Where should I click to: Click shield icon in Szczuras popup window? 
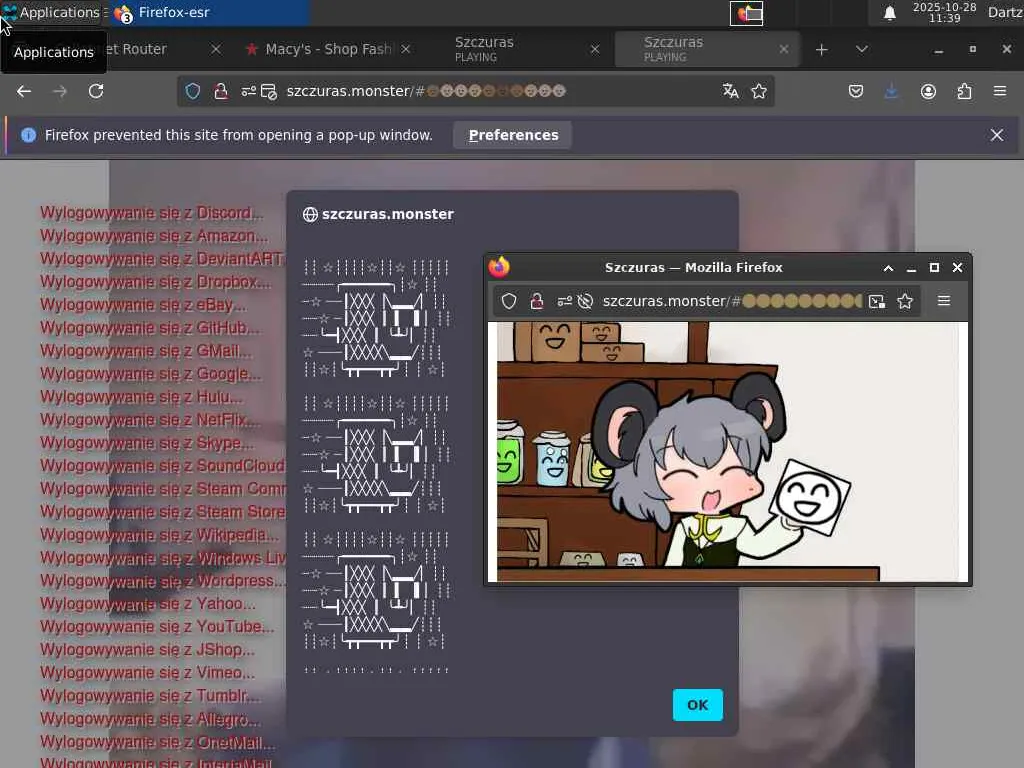pyautogui.click(x=509, y=301)
